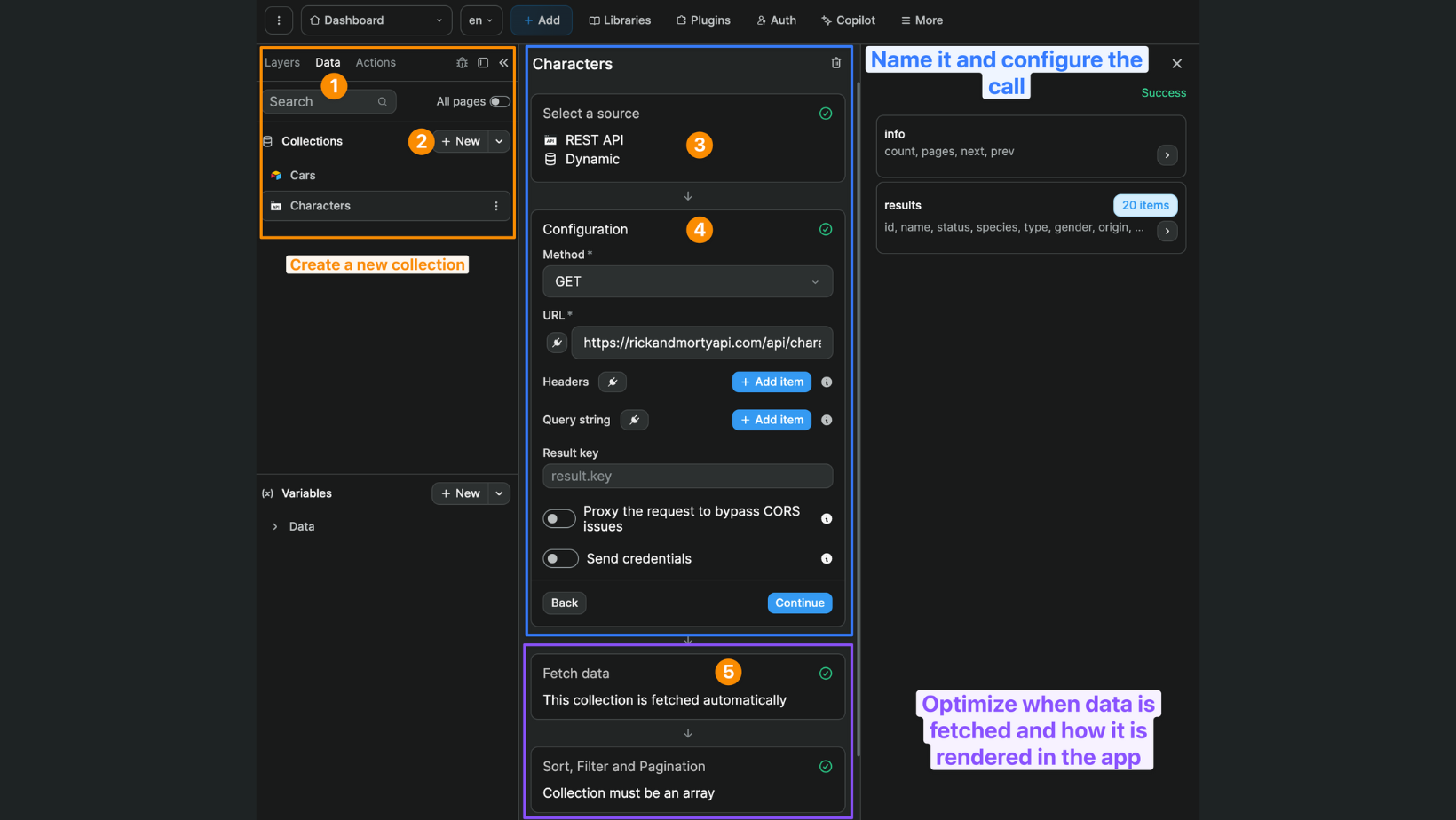Click the Search field in the Data panel
Viewport: 1456px width, 820px height.
point(324,101)
